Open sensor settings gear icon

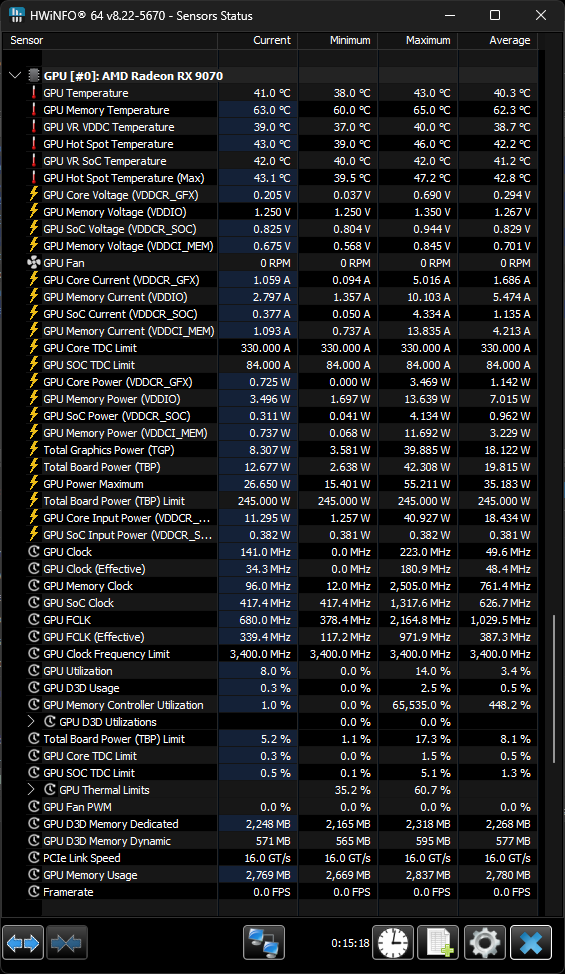(484, 943)
